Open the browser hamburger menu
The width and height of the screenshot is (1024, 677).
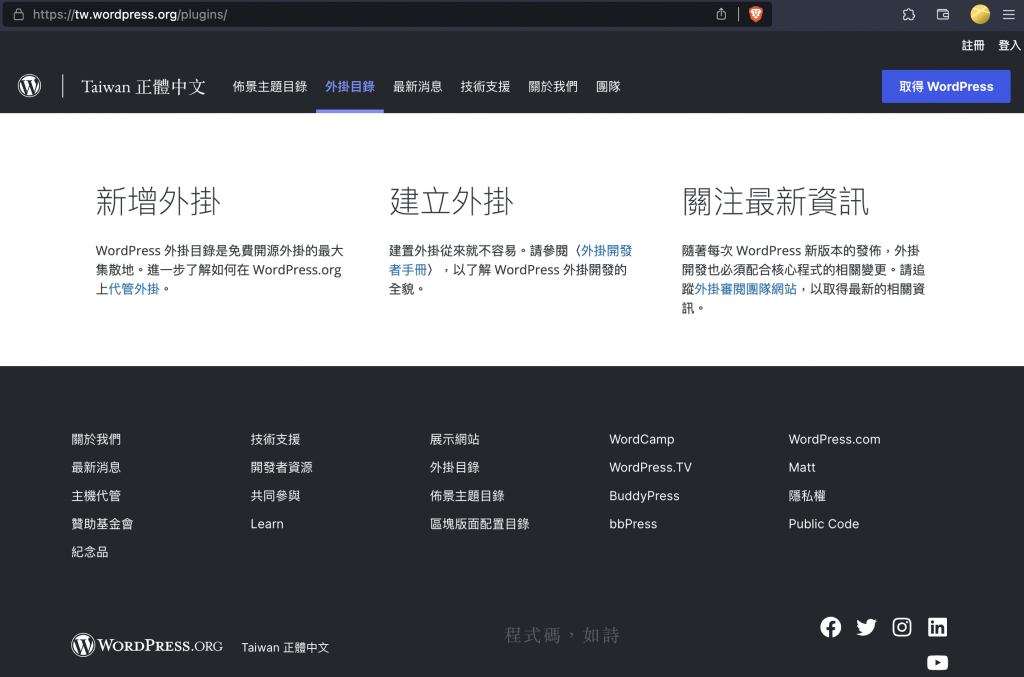(1008, 14)
